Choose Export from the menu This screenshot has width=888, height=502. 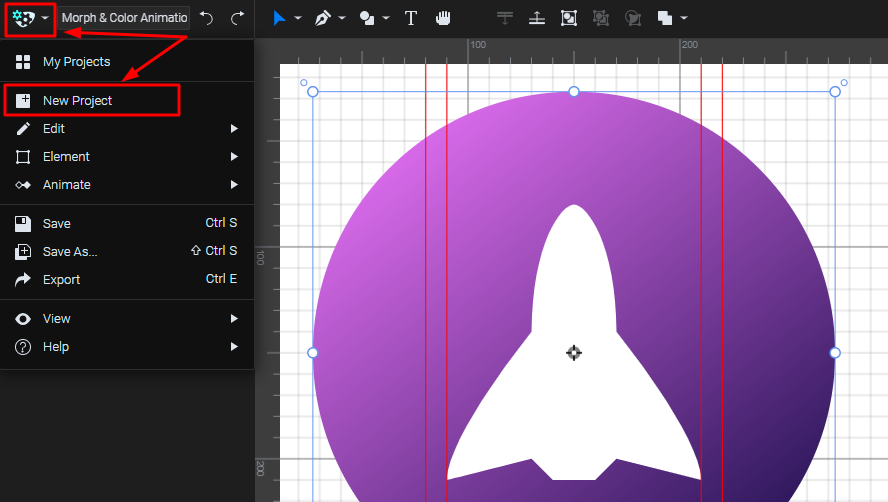(127, 279)
